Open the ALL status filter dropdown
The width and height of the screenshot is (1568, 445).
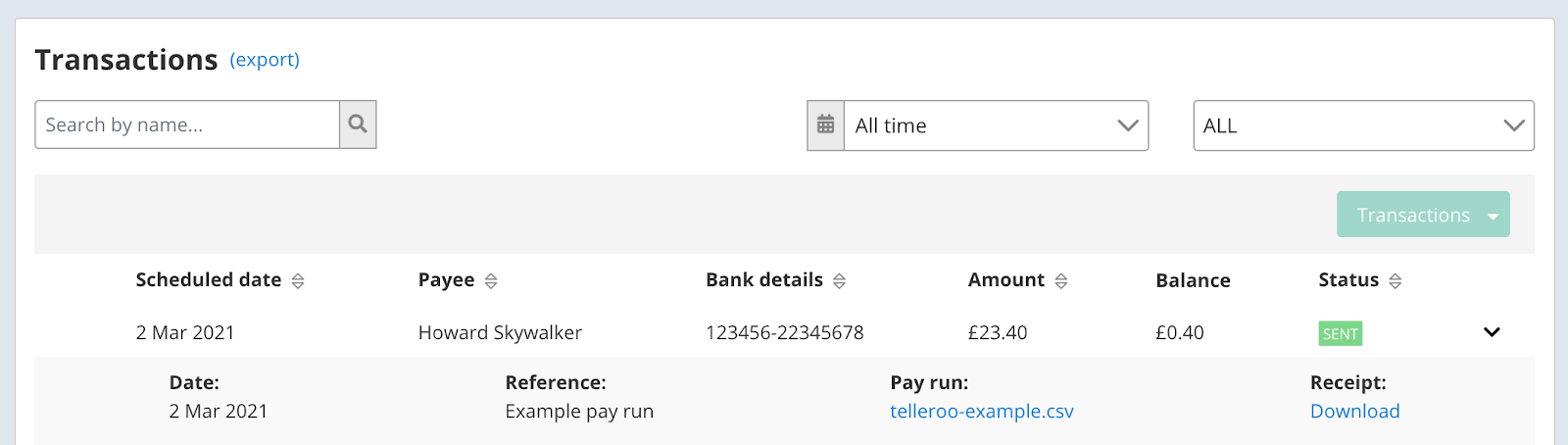1363,125
